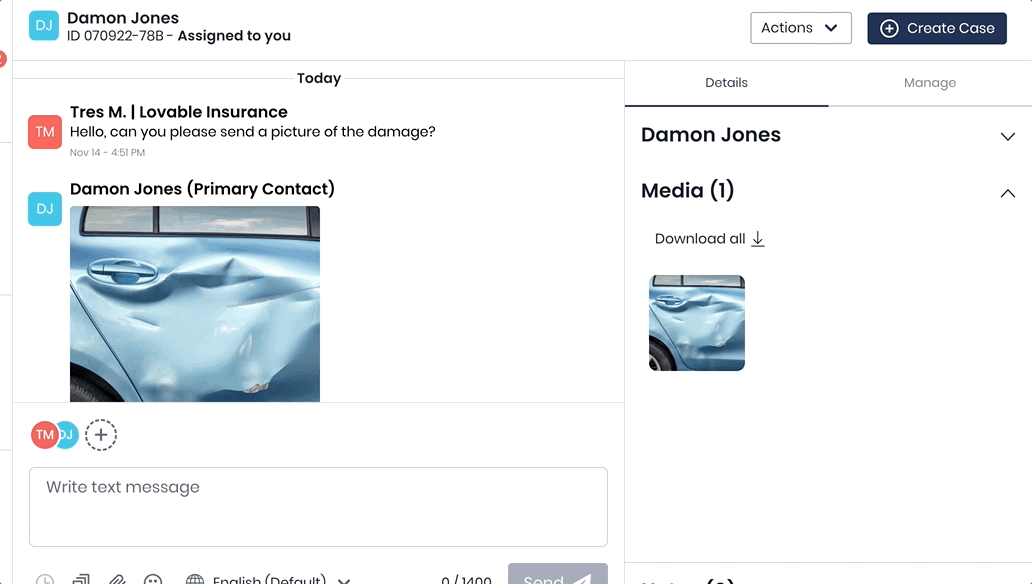The image size is (1032, 584).
Task: Open the car damage thumbnail in Media
Action: tap(697, 323)
